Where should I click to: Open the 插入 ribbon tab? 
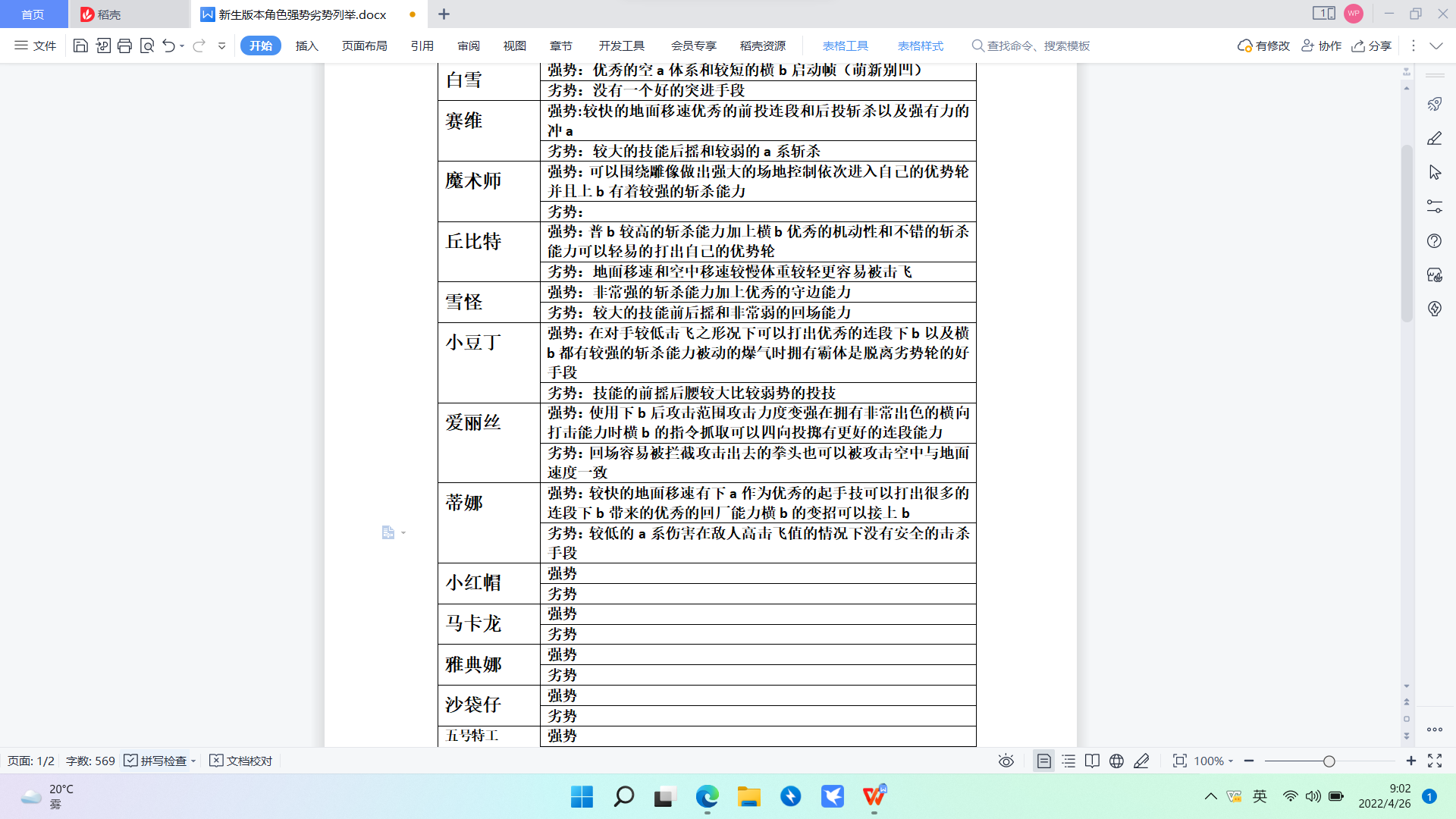pyautogui.click(x=306, y=45)
